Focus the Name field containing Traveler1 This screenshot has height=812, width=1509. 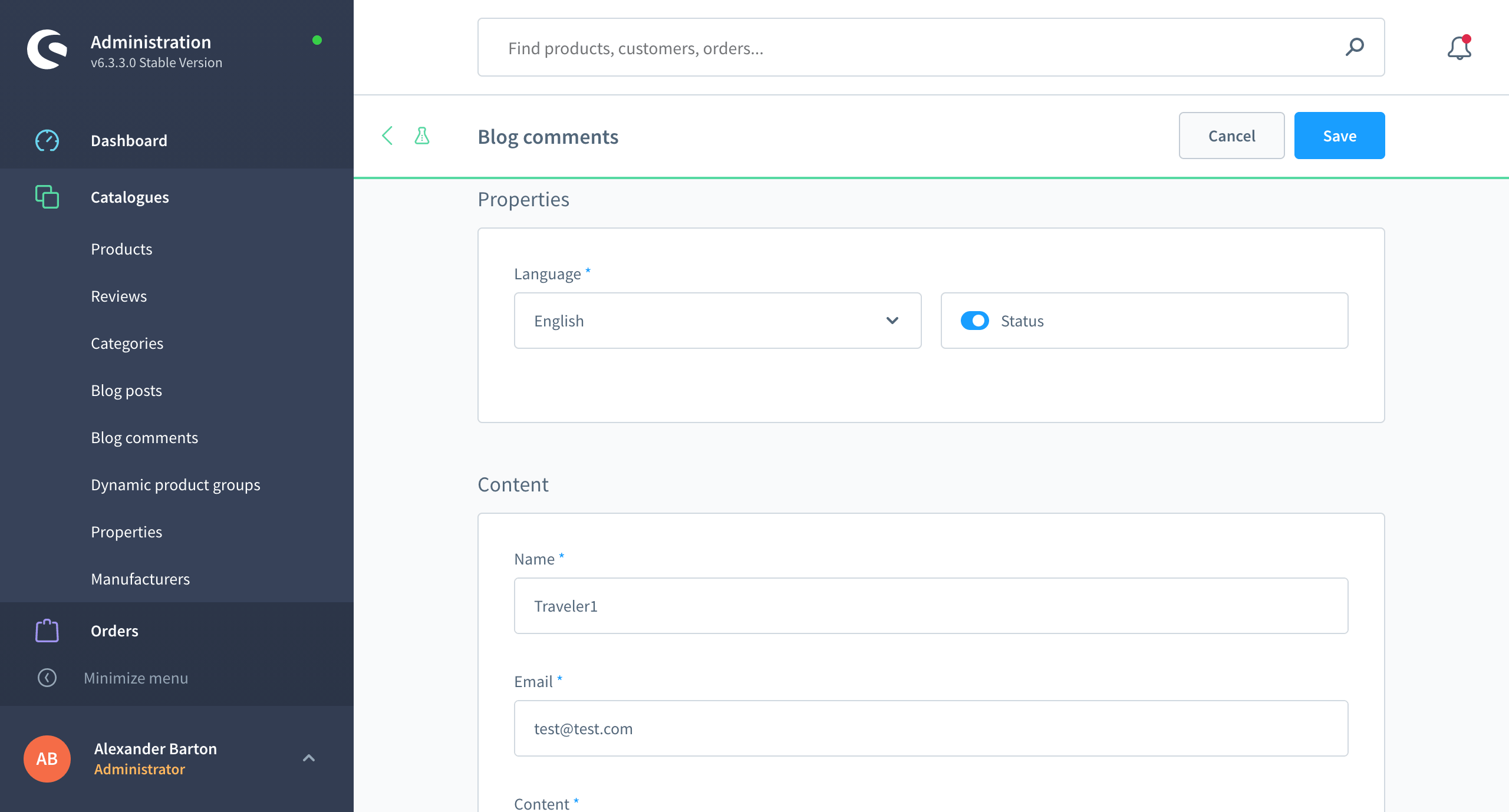point(931,606)
